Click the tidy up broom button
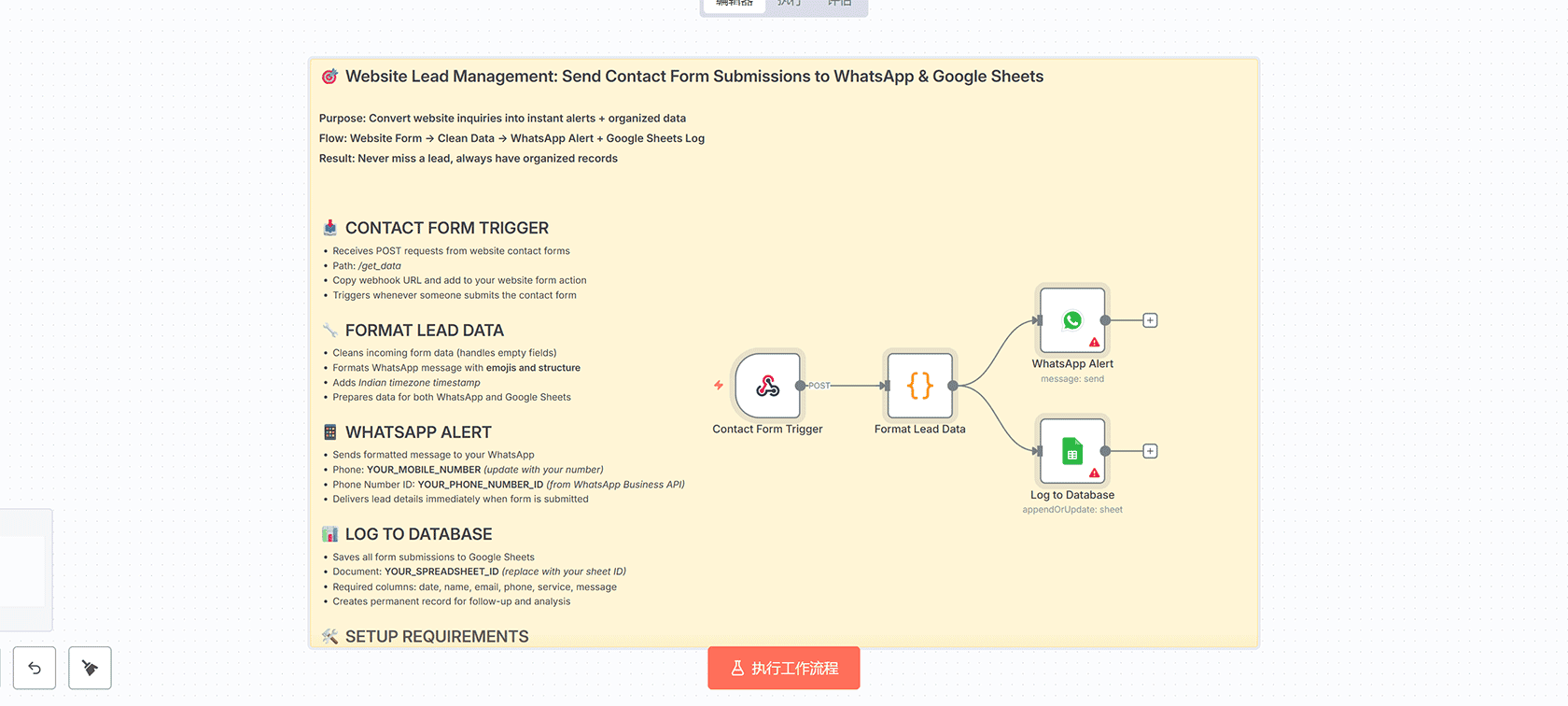 coord(90,668)
